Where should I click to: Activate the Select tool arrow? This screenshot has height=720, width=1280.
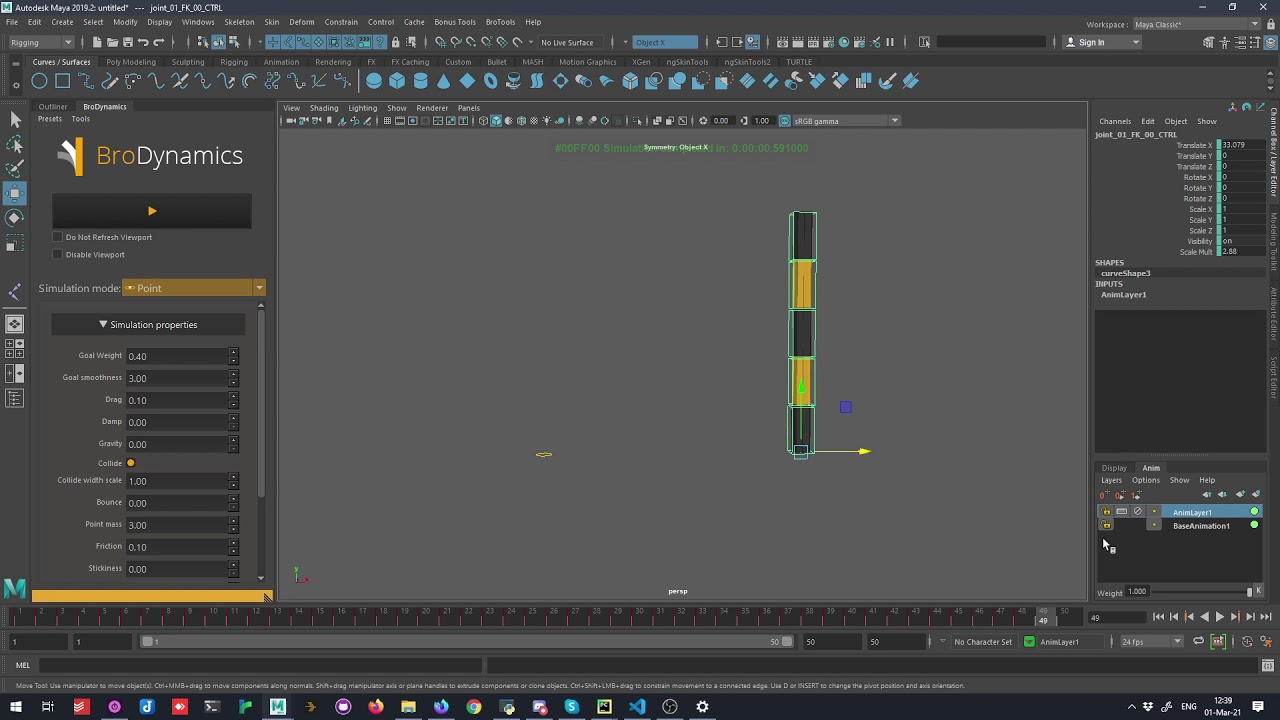15,120
